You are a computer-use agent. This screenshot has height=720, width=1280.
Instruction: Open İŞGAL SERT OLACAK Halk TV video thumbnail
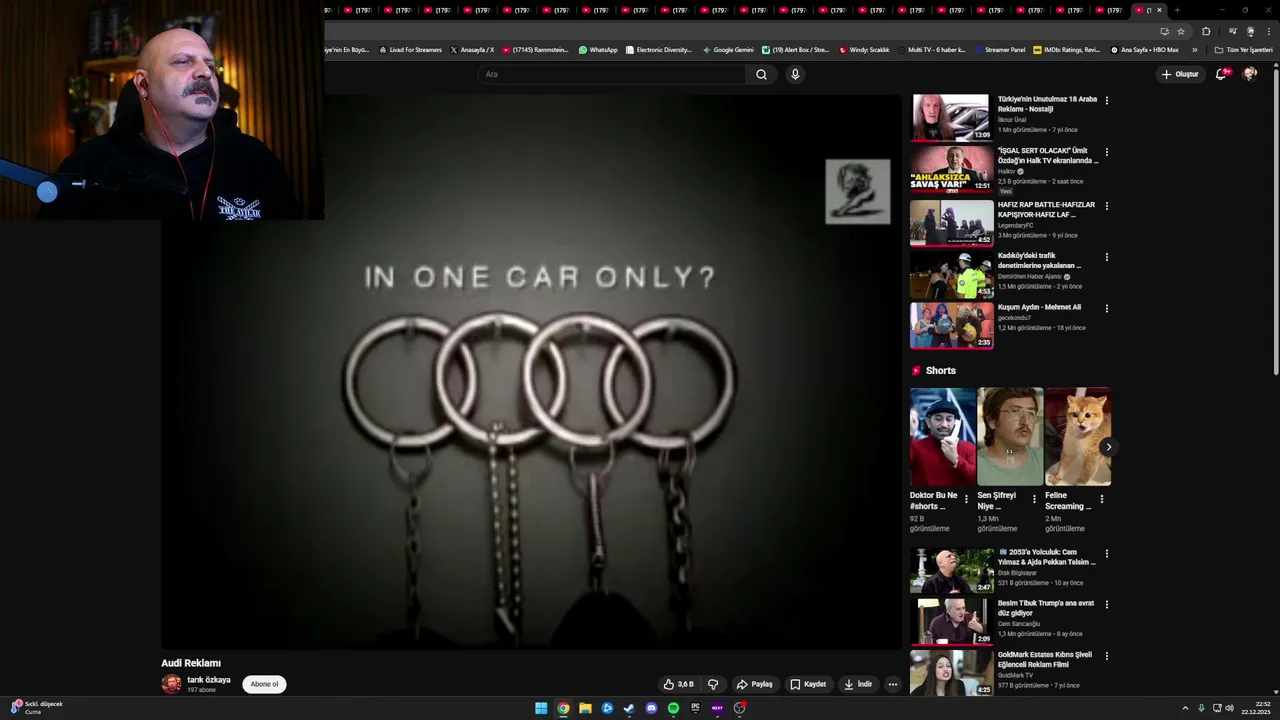tap(950, 169)
